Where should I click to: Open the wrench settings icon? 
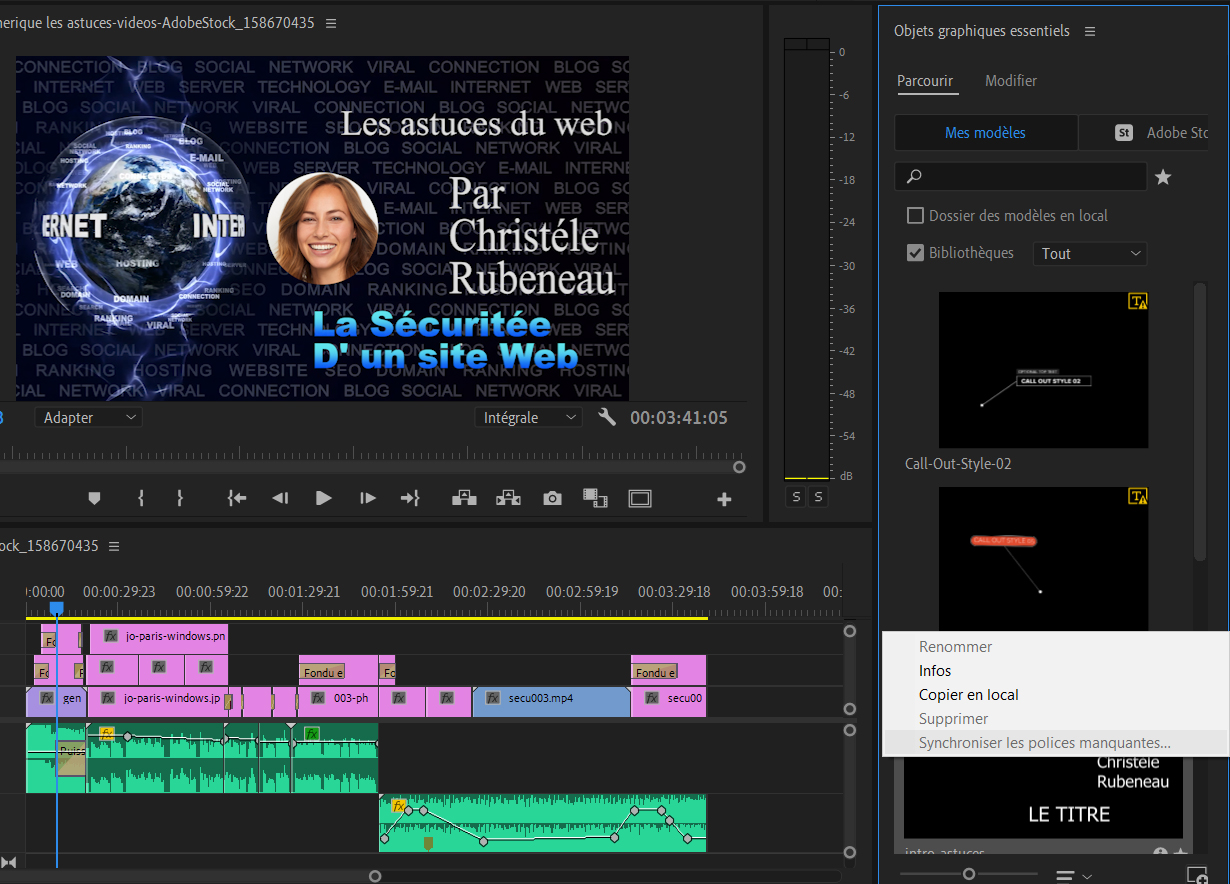click(x=606, y=418)
